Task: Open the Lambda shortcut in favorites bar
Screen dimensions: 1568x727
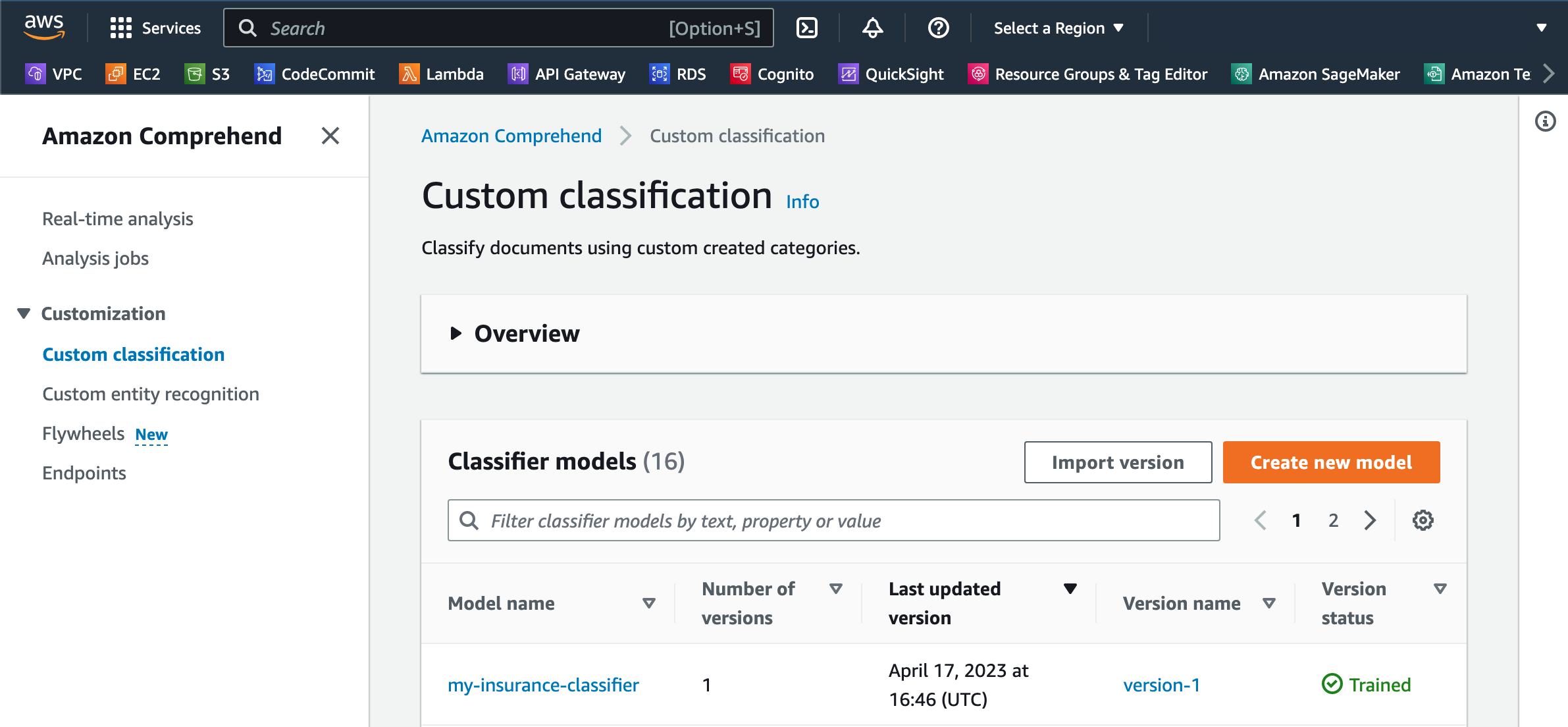Action: pos(441,74)
